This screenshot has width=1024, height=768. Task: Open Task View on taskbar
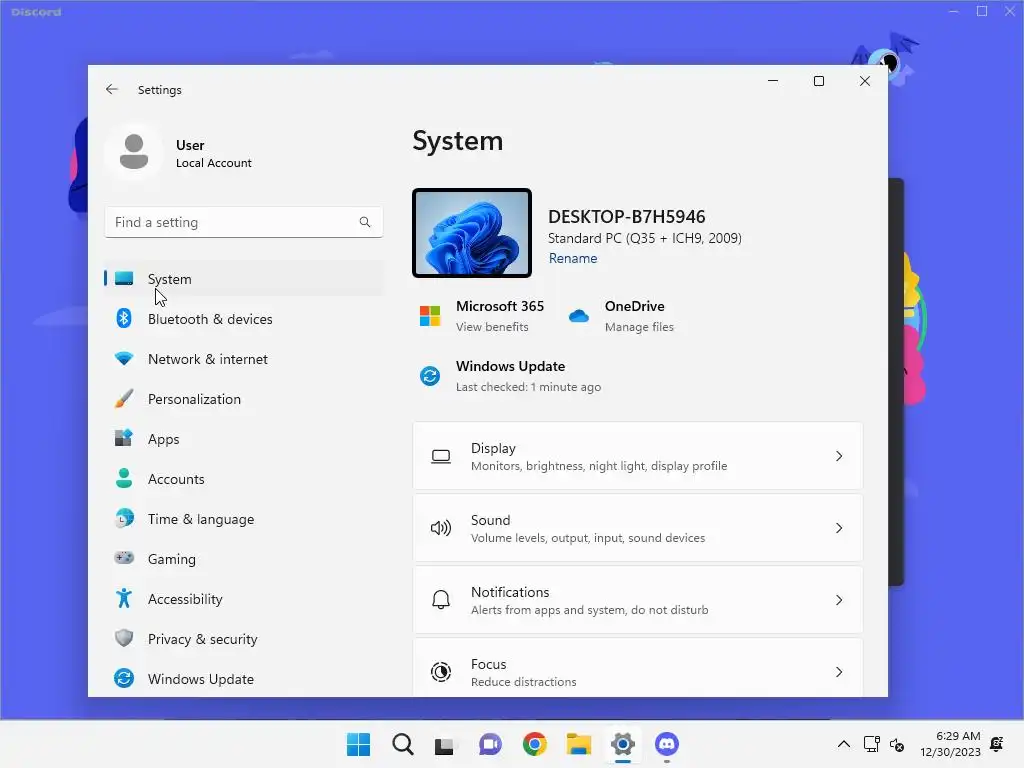tap(444, 744)
